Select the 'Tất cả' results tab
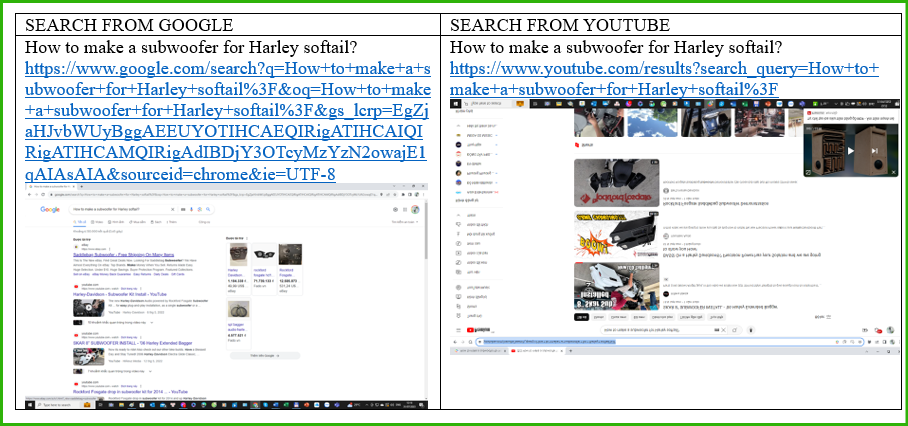The image size is (908, 426). coord(80,222)
